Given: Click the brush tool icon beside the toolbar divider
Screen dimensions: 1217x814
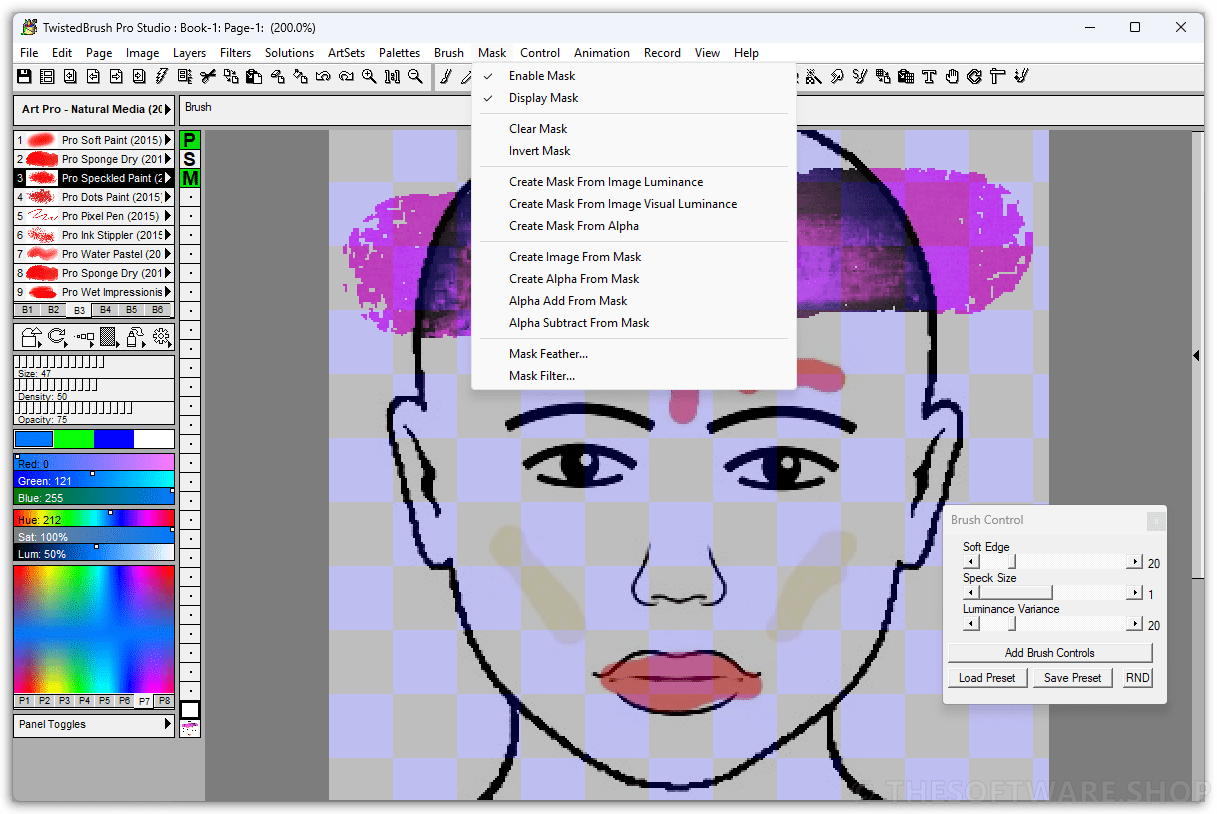Looking at the screenshot, I should click(x=446, y=76).
